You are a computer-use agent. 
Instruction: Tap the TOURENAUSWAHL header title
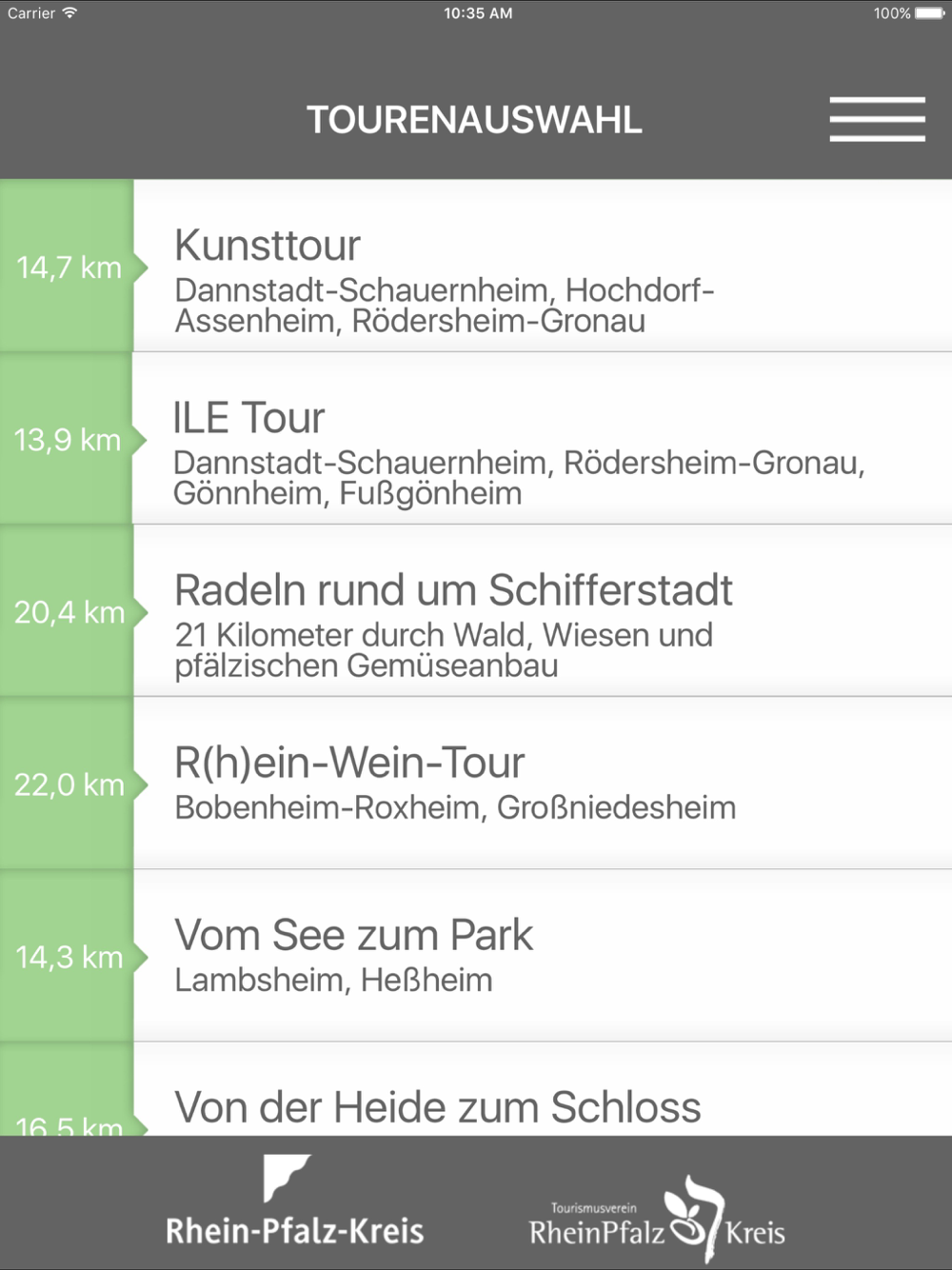coord(474,120)
